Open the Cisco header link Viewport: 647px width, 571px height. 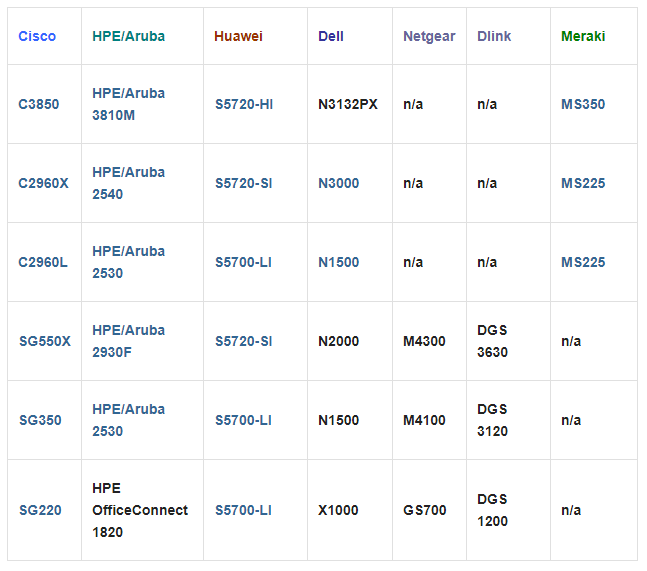37,36
